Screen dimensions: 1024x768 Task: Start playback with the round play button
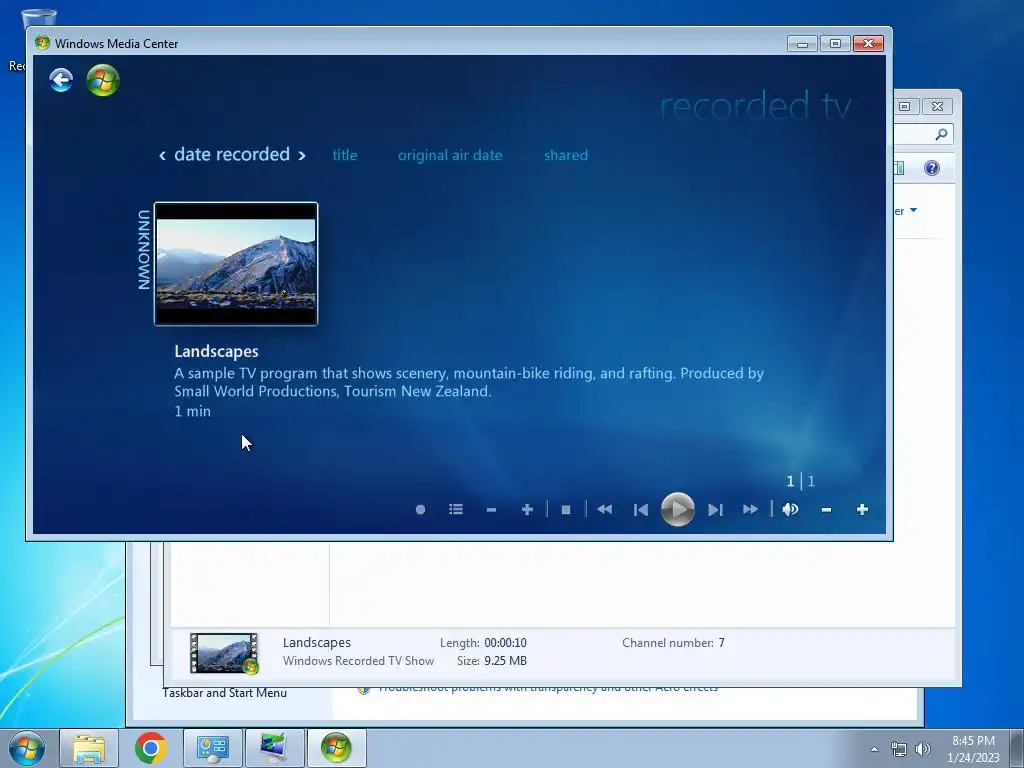click(x=677, y=509)
